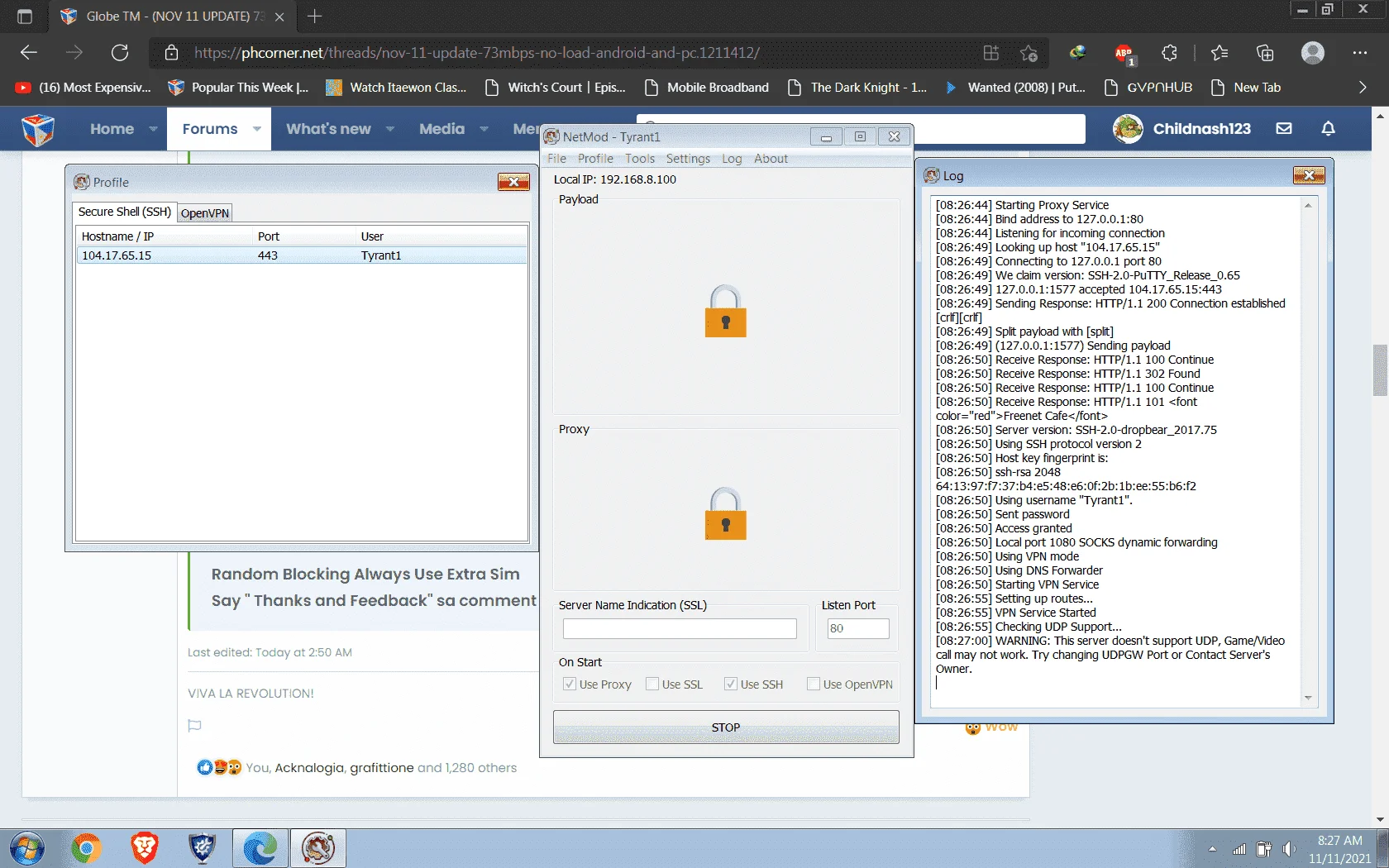Open the phcorner site logo in the navbar
1389x868 pixels.
pos(38,129)
